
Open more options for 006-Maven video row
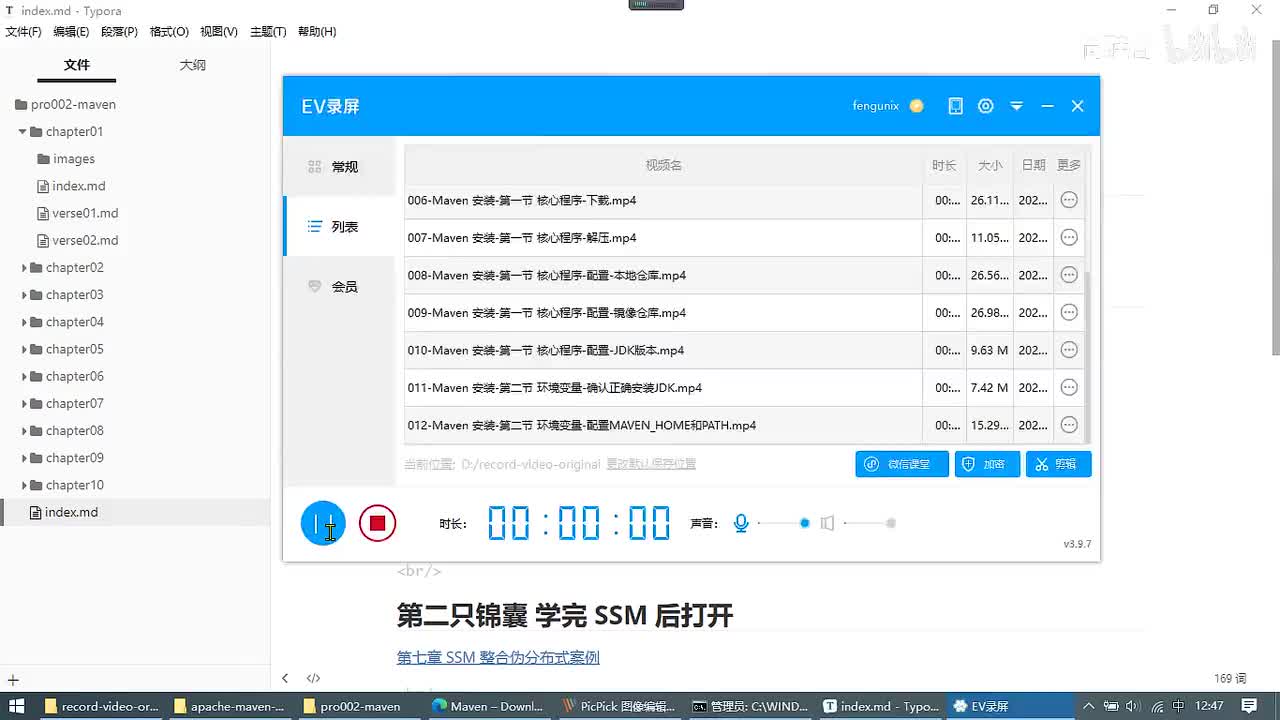1069,200
